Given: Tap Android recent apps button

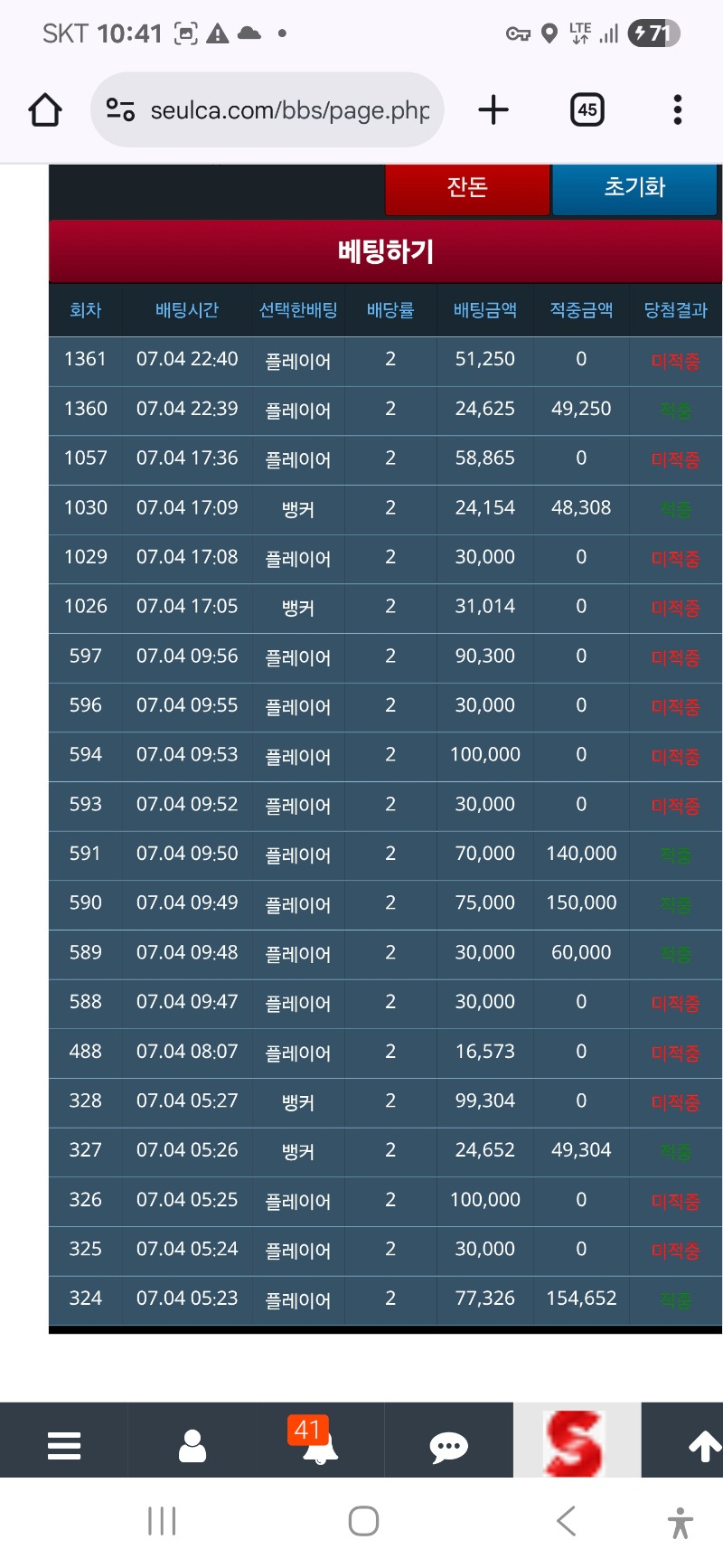Looking at the screenshot, I should [162, 1521].
